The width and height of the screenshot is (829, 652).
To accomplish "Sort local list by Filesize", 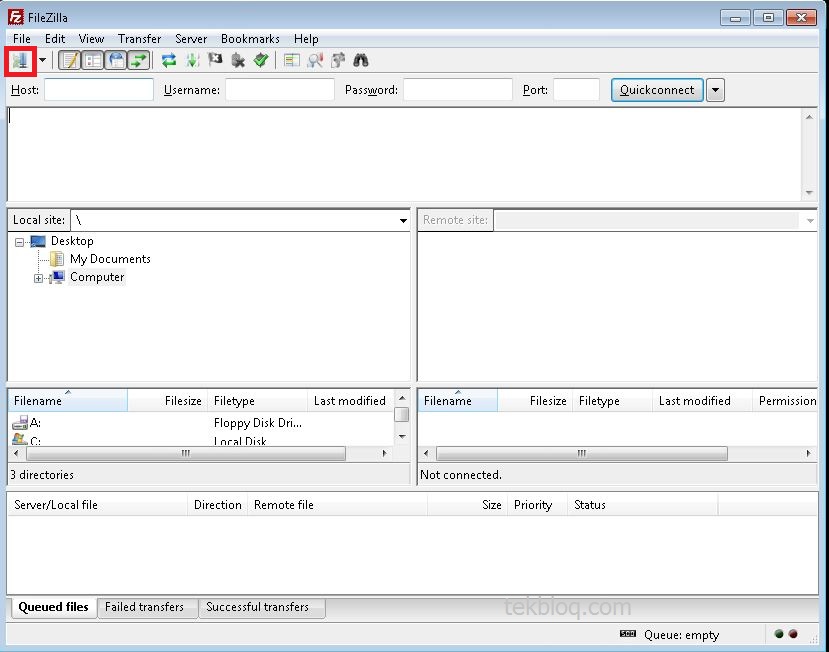I will tap(167, 401).
